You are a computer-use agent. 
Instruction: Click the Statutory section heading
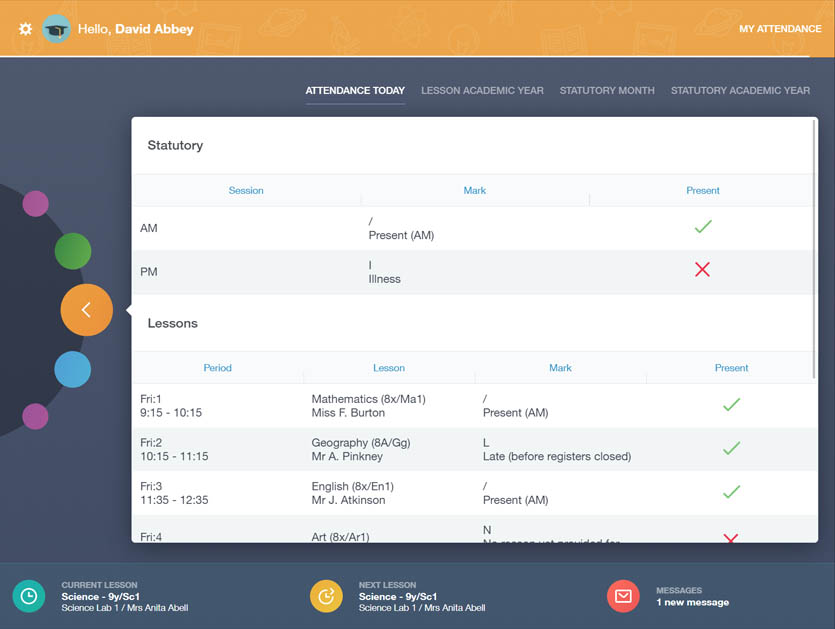tap(175, 145)
